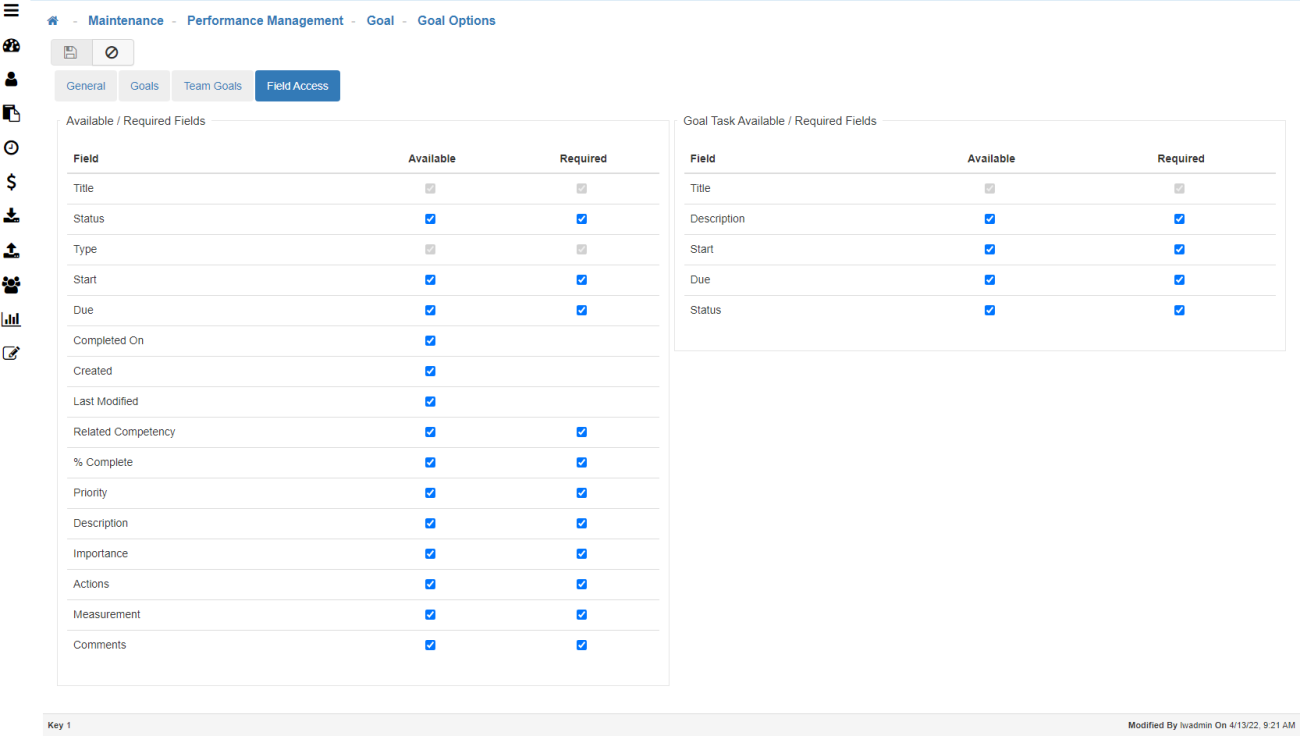Disable Available checkbox for Comments field
This screenshot has height=736, width=1300.
(430, 645)
